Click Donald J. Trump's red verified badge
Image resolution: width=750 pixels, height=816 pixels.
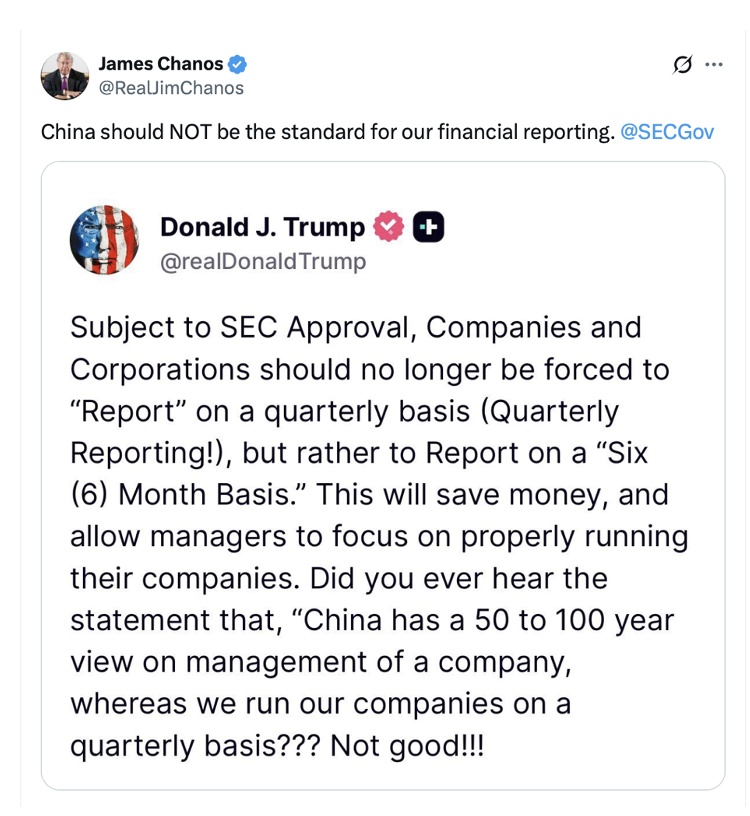388,228
